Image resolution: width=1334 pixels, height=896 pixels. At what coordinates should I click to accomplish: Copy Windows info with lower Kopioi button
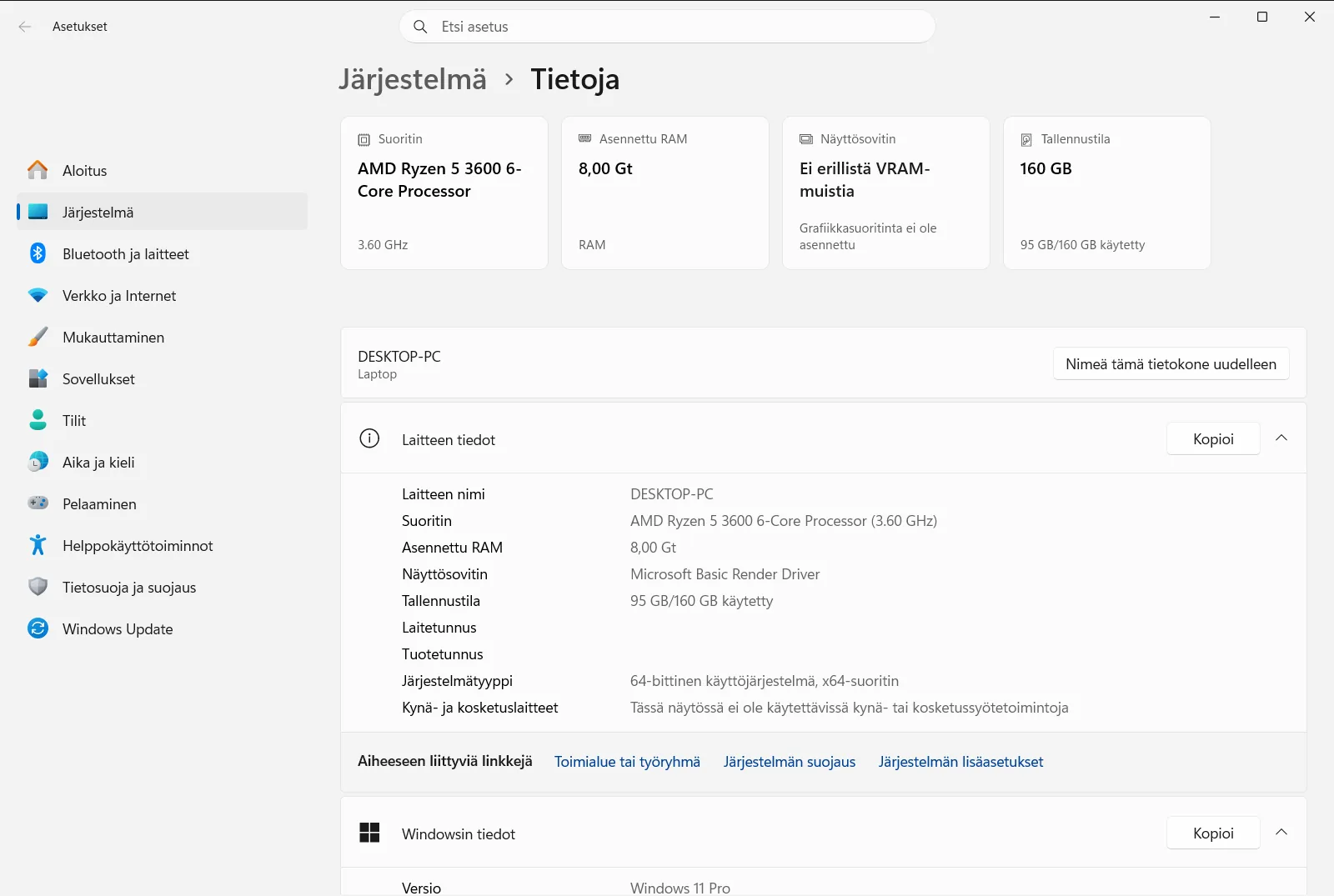1213,833
